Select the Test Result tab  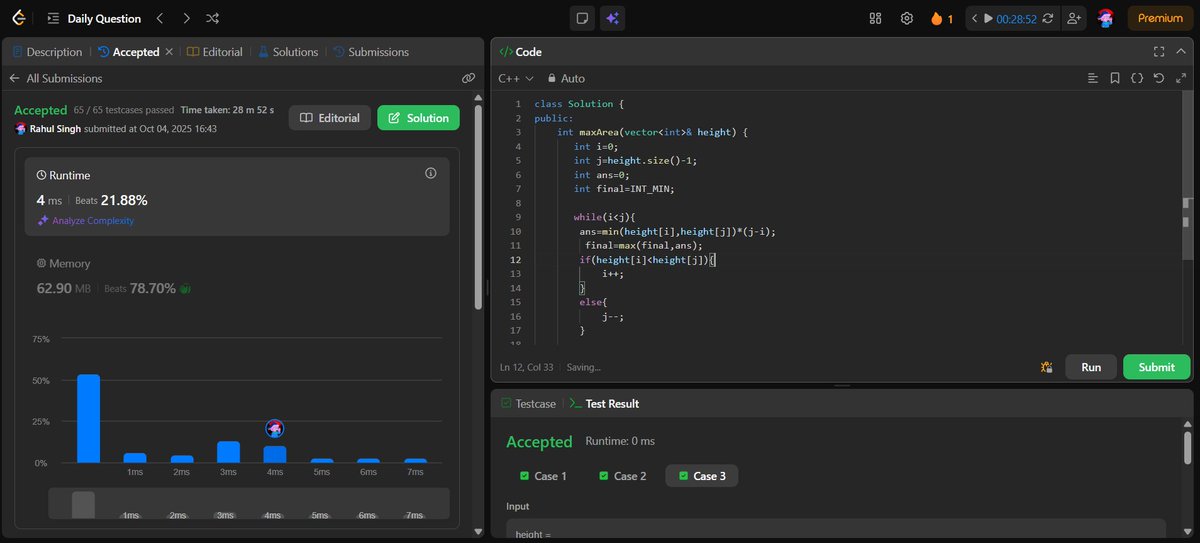click(x=604, y=404)
